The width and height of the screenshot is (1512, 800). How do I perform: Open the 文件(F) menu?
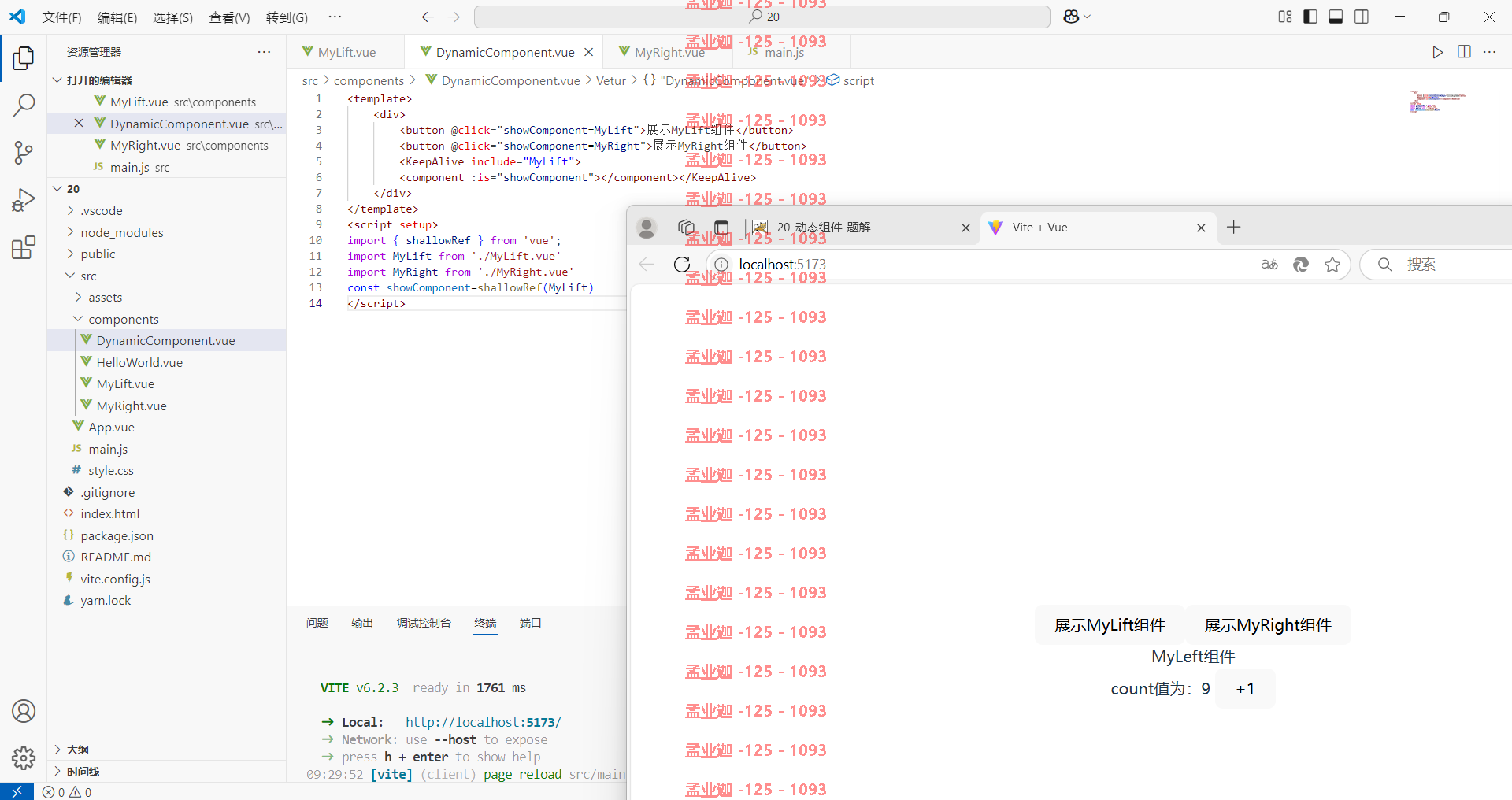[x=61, y=17]
